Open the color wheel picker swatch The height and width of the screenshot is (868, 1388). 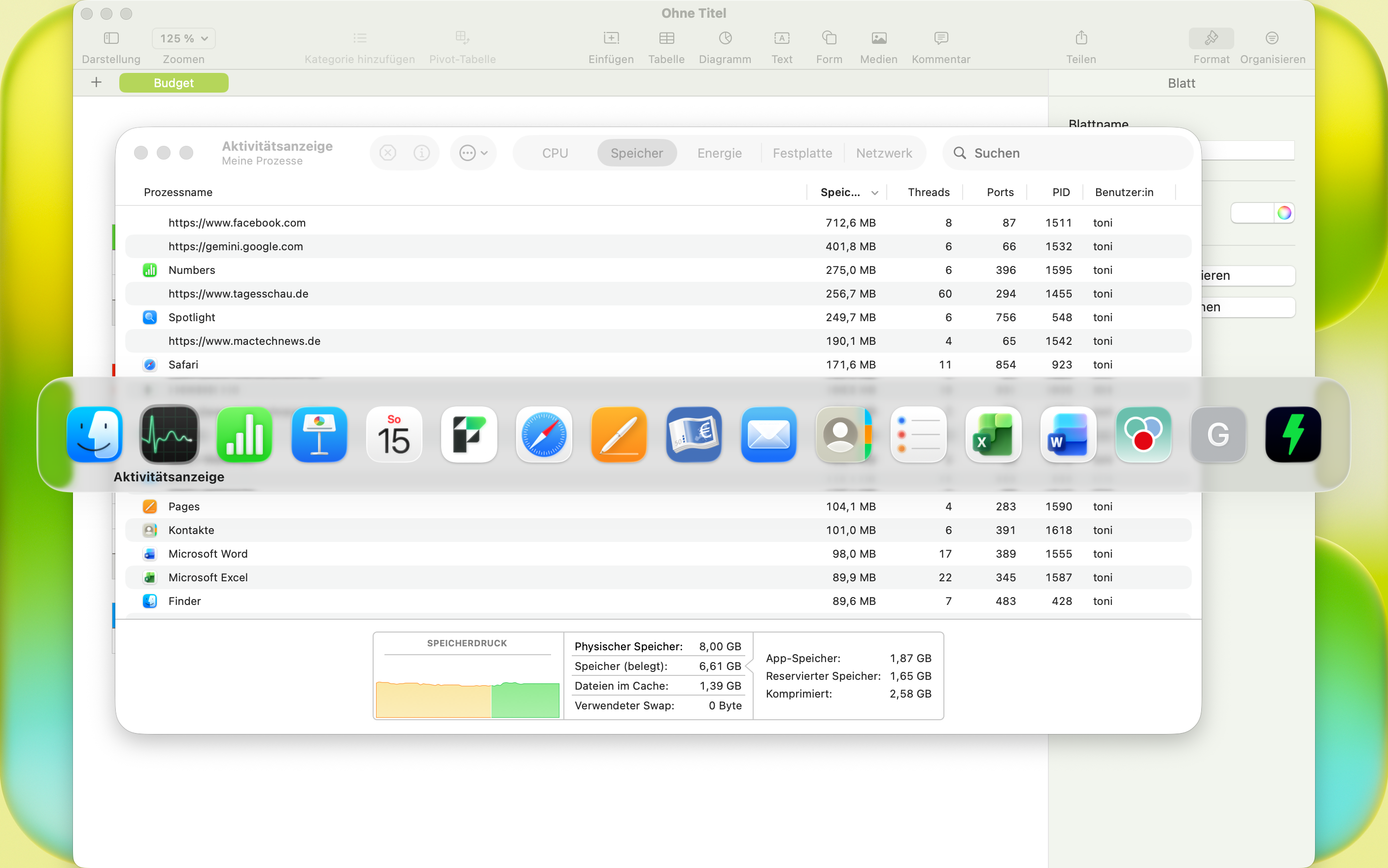tap(1284, 213)
